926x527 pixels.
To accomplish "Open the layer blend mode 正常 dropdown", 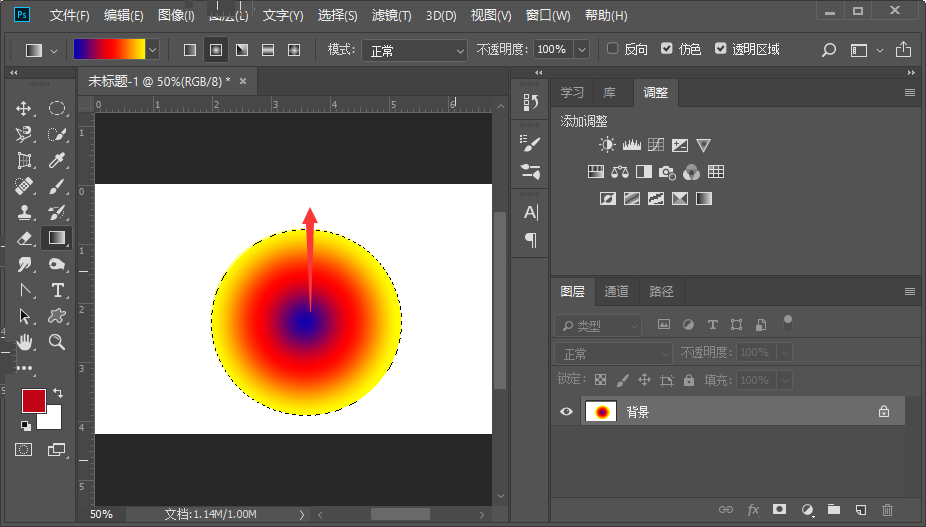I will (613, 353).
